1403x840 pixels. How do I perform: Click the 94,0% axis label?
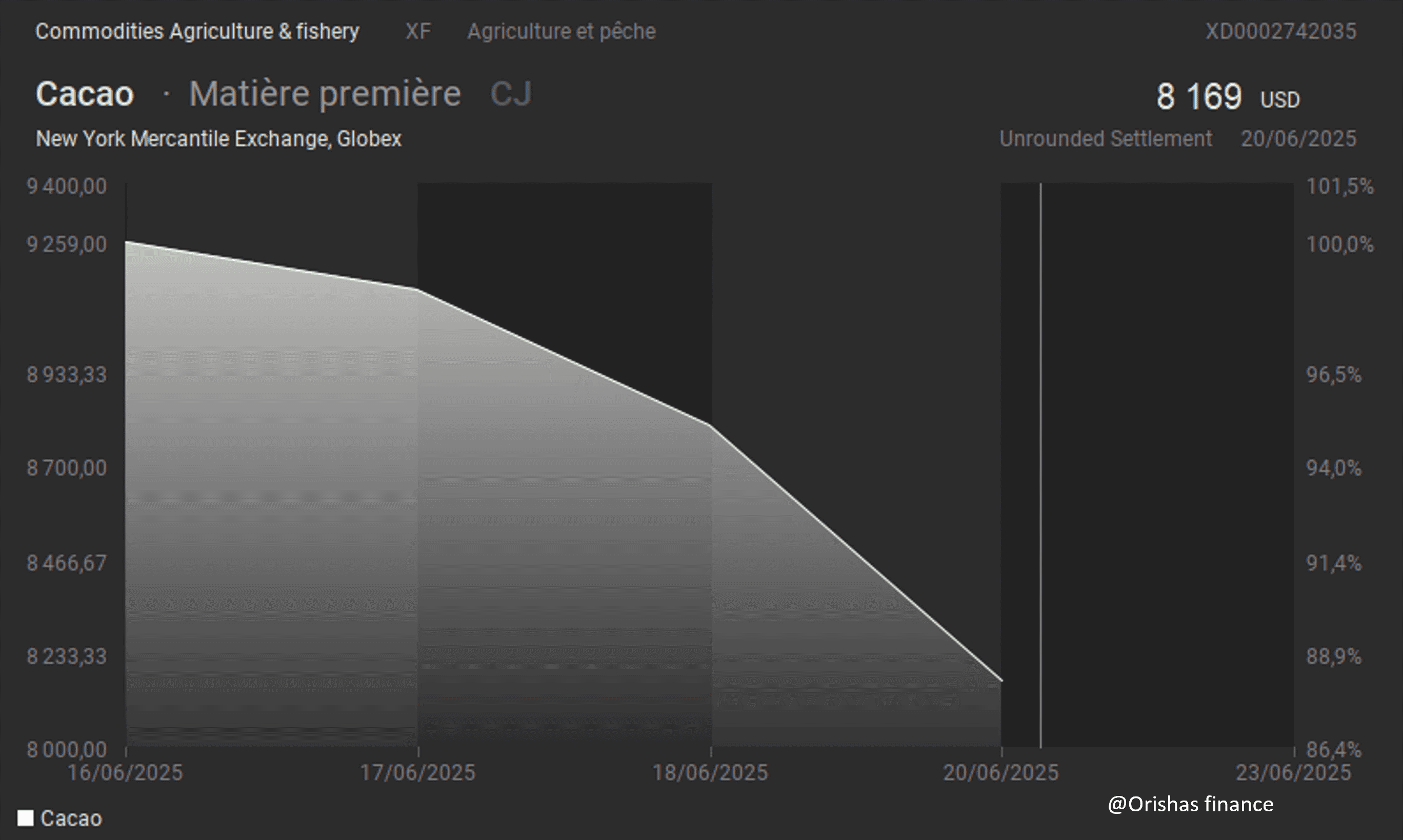[1333, 468]
